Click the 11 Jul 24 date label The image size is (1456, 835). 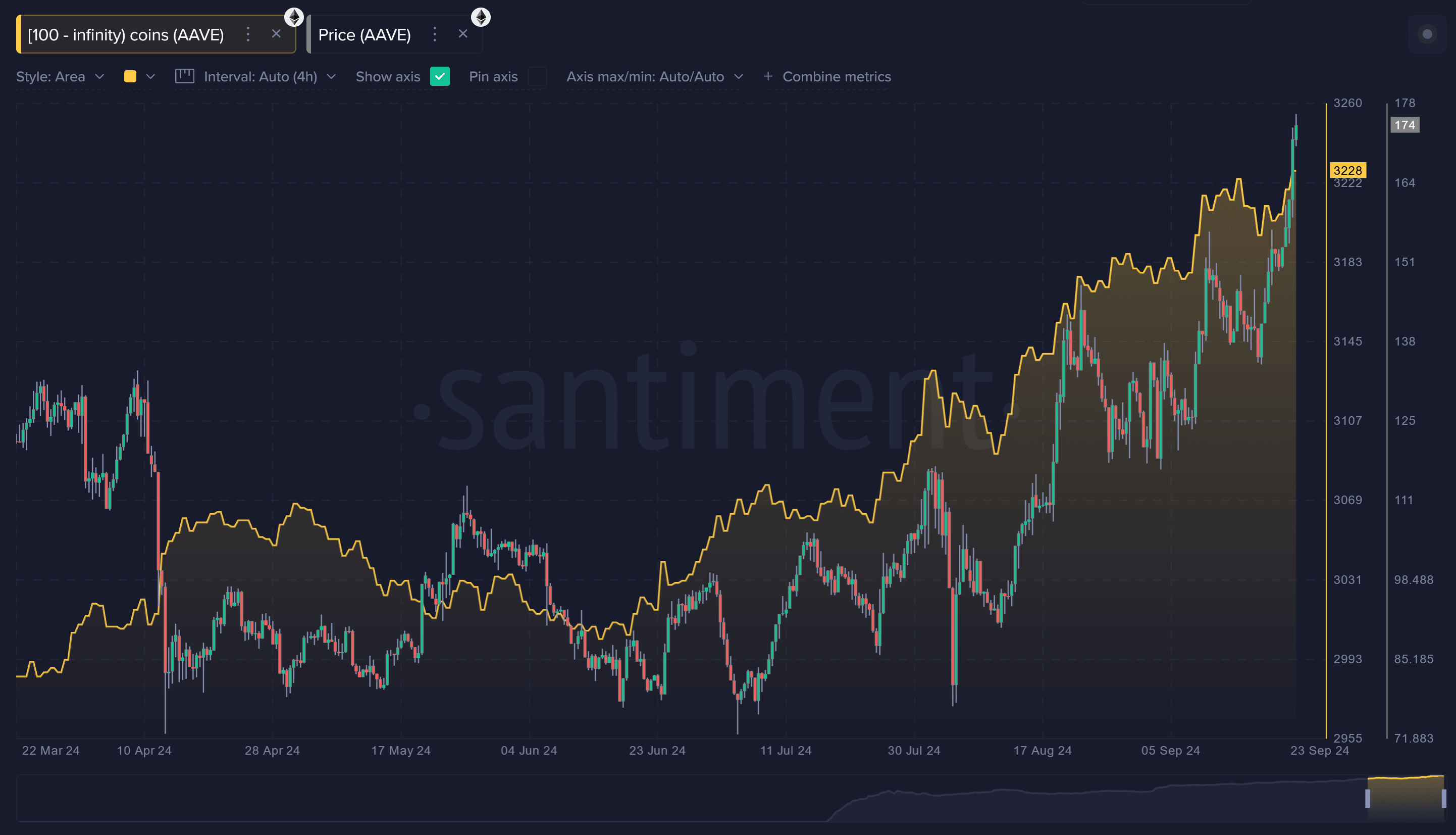(786, 750)
